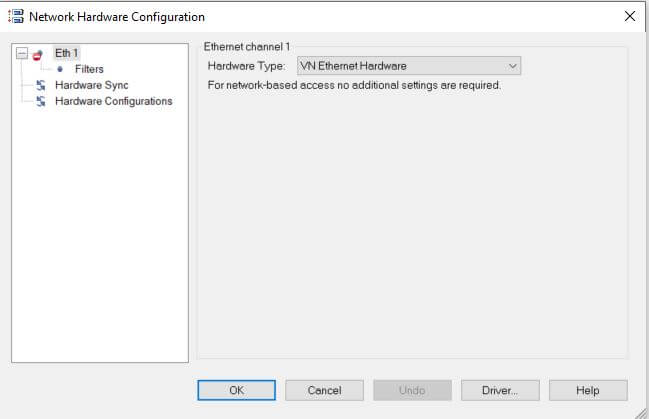Screen dimensions: 649x419
Task: Confirm the dialog with OK
Action: [x=236, y=390]
